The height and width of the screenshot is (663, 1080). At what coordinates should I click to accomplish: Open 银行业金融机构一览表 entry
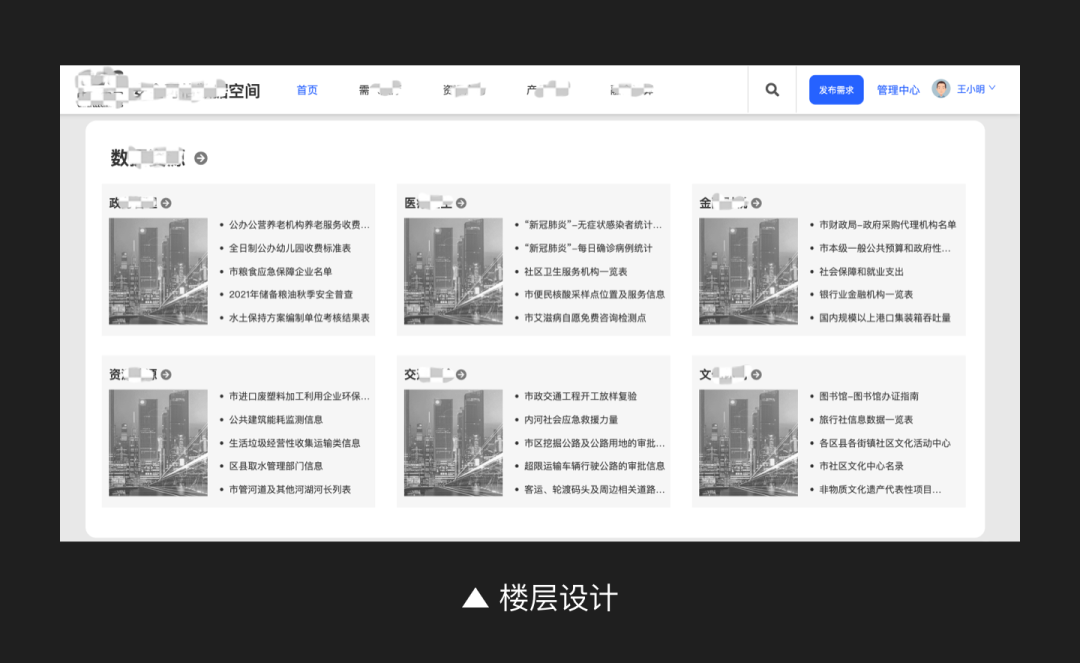coord(866,294)
